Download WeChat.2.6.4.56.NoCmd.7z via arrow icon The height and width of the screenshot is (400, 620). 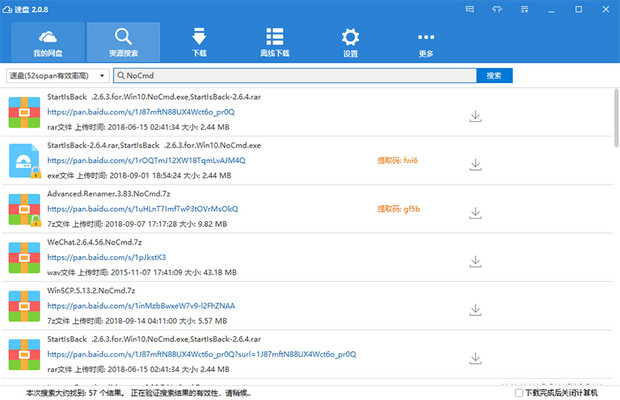(475, 261)
